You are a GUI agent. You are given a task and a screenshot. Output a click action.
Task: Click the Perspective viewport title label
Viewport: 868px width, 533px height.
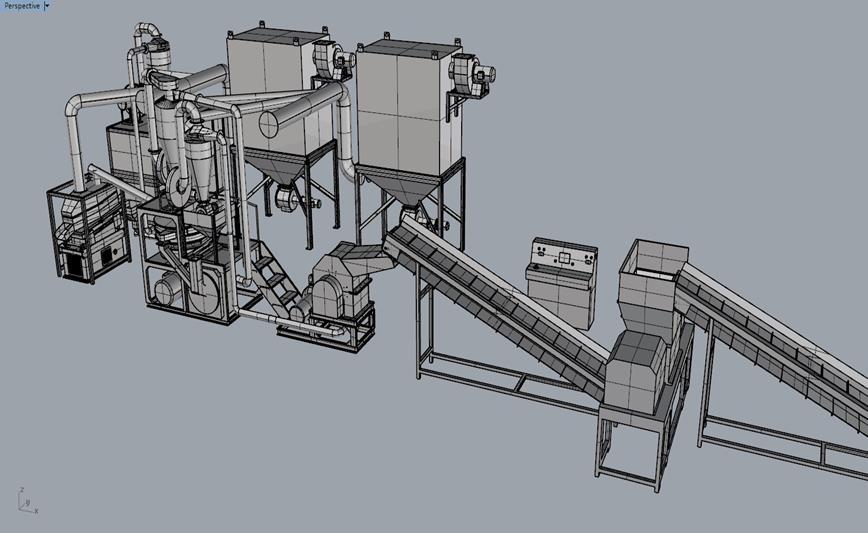coord(20,5)
